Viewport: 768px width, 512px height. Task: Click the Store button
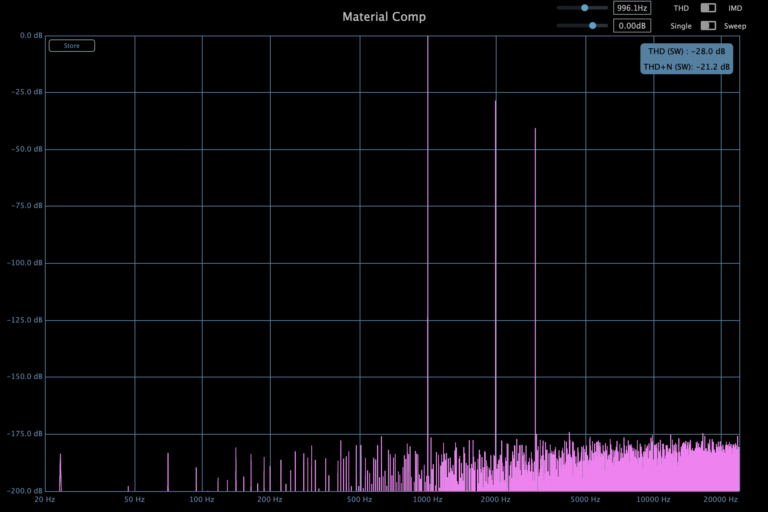72,46
